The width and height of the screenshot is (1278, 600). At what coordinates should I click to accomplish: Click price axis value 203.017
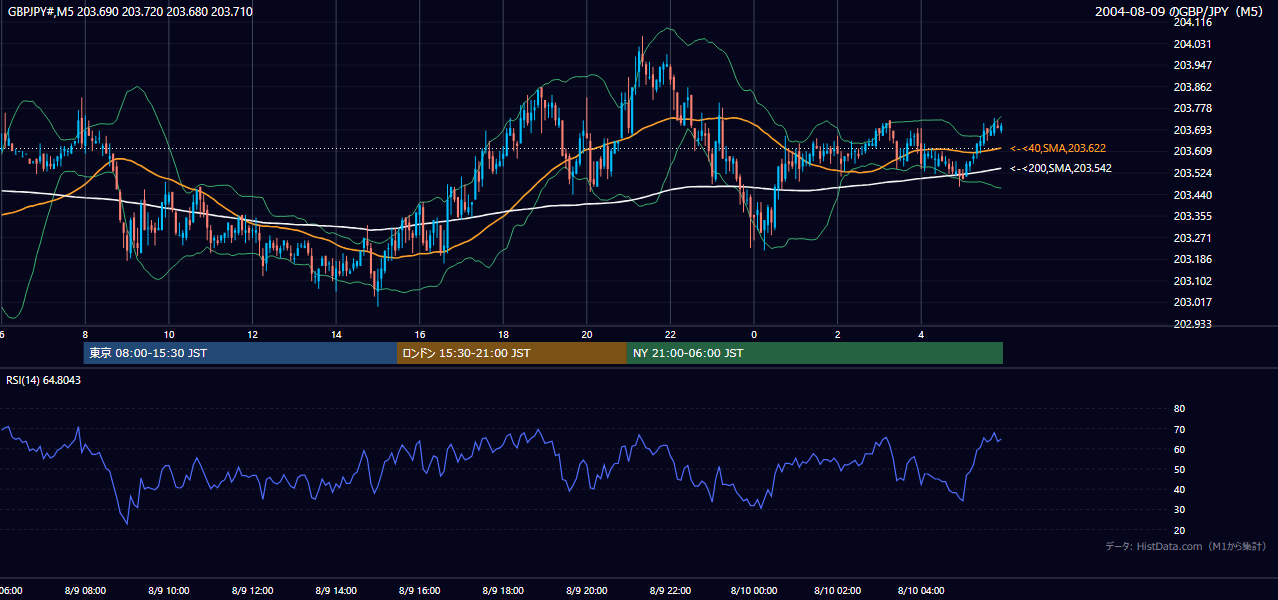tap(1192, 302)
